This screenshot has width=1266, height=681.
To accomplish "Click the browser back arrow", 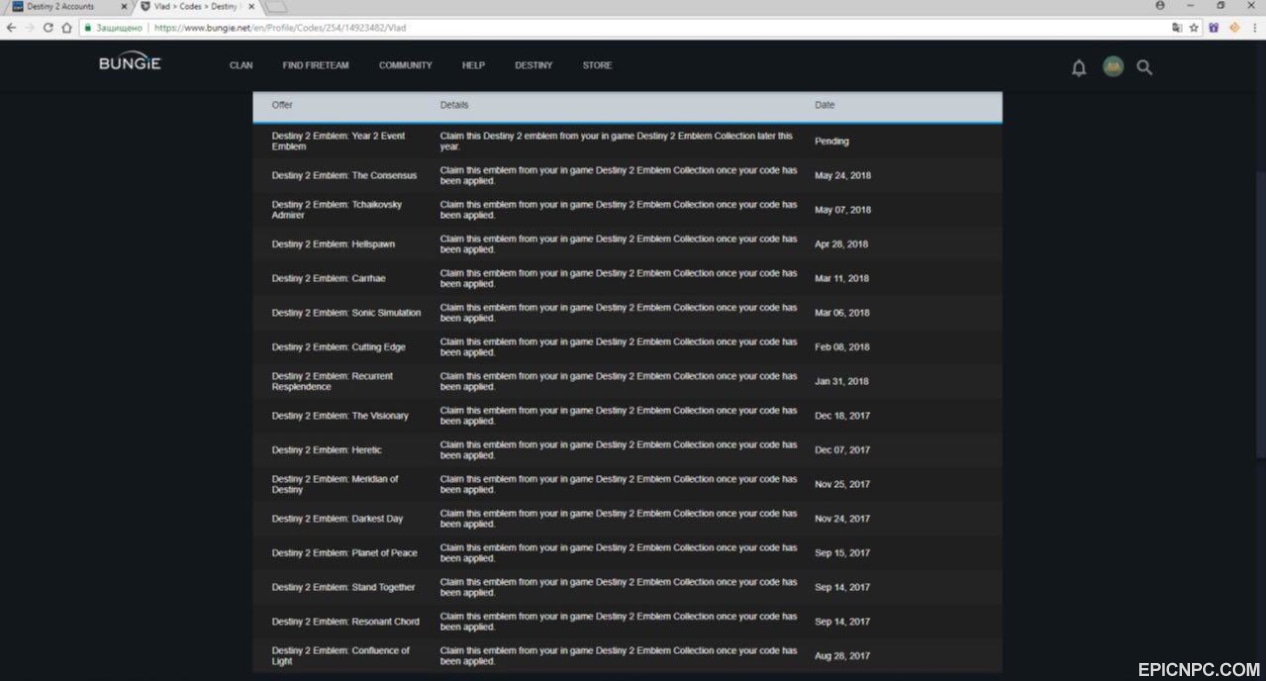I will tap(10, 28).
